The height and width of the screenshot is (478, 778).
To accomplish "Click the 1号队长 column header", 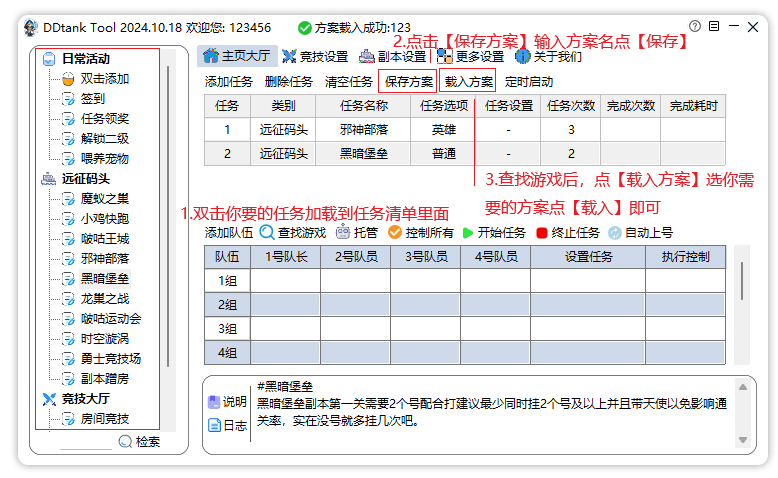I will (x=286, y=257).
